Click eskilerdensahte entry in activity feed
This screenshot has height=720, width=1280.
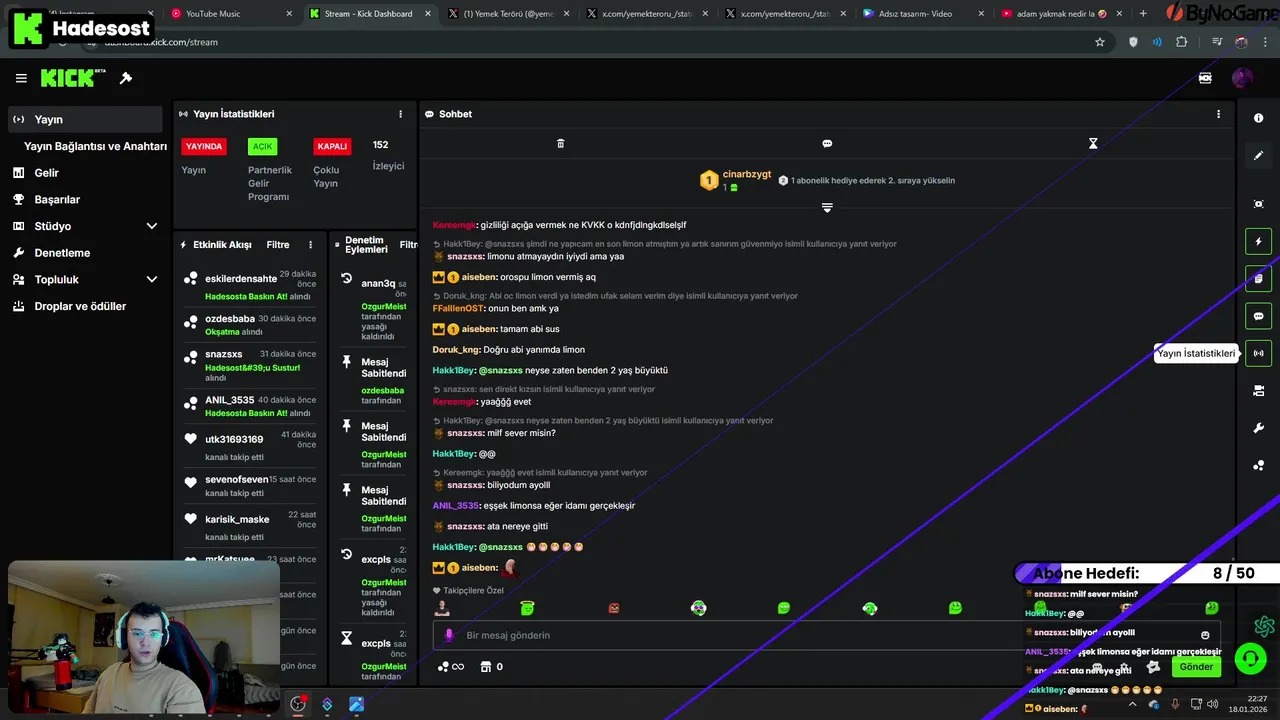point(250,284)
